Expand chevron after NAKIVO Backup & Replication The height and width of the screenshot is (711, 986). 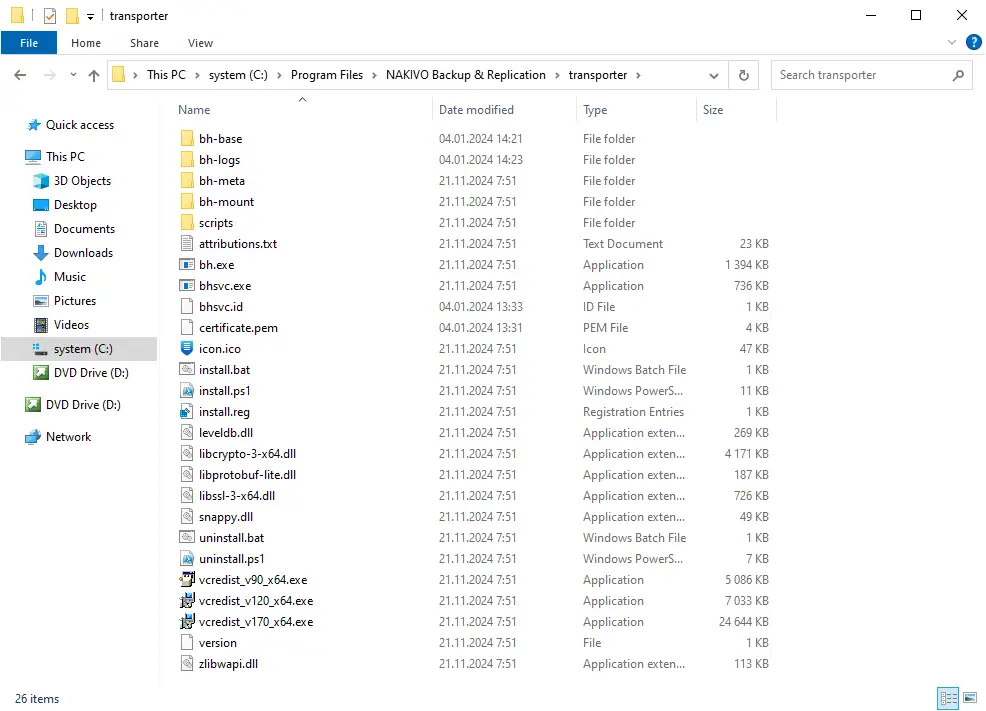[x=557, y=75]
